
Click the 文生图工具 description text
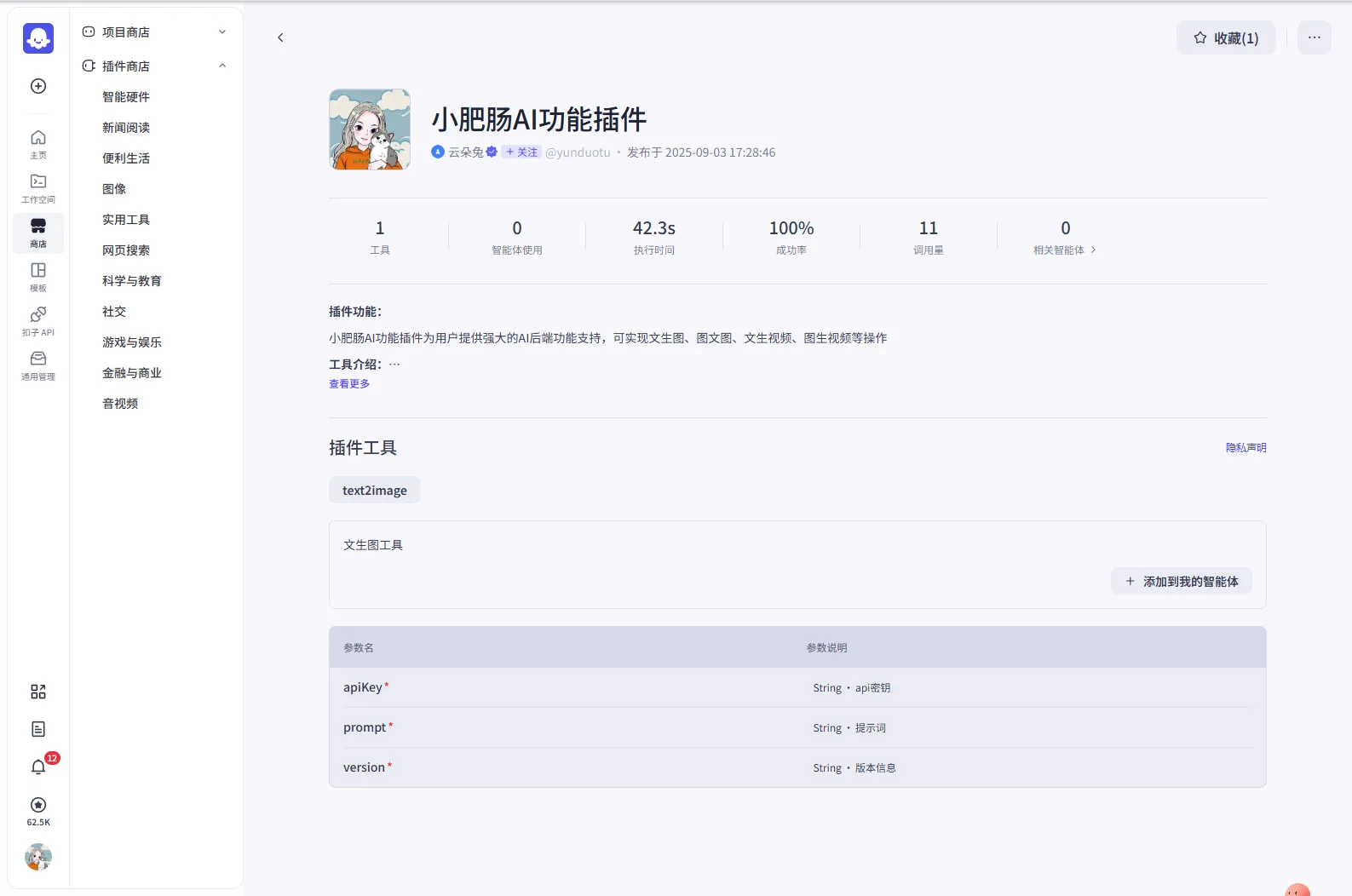click(373, 545)
